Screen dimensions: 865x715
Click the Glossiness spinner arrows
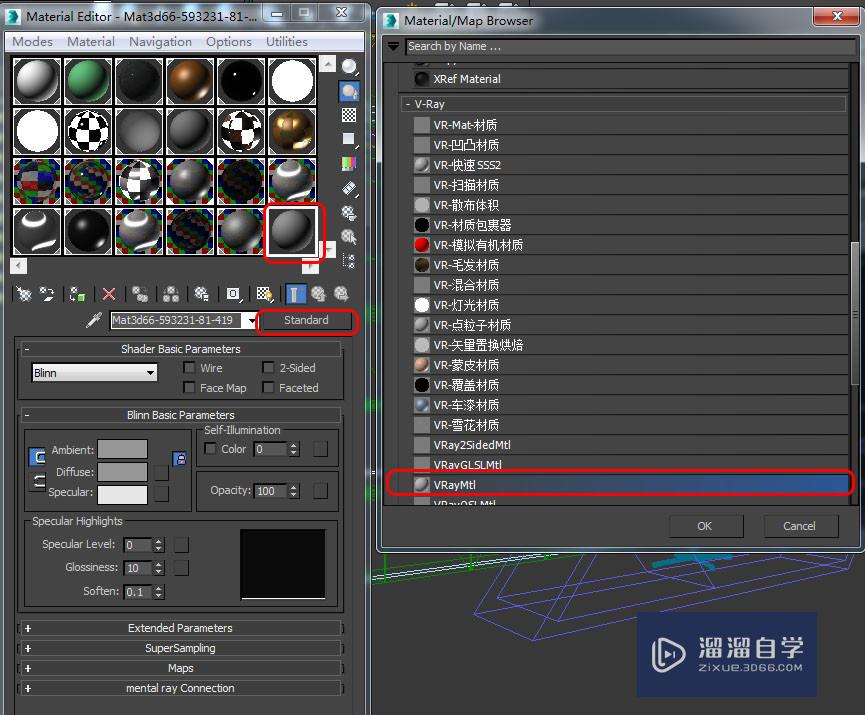click(159, 568)
